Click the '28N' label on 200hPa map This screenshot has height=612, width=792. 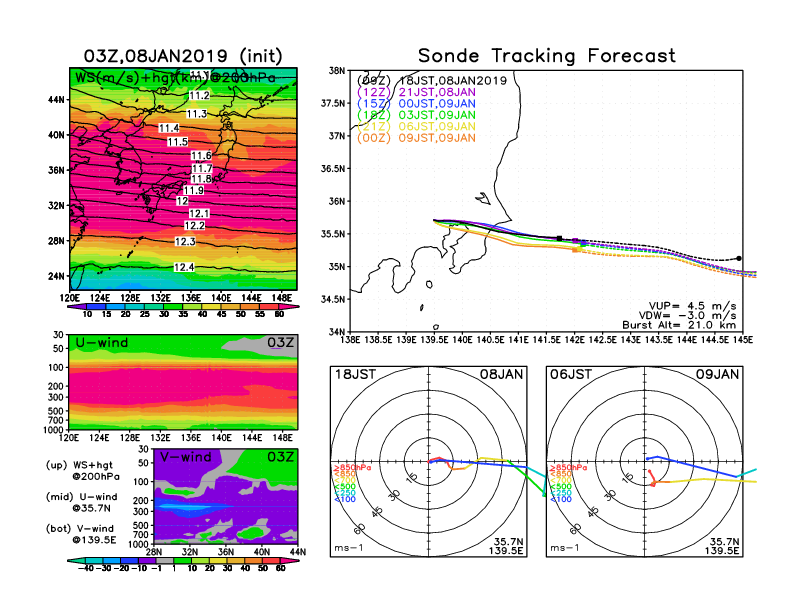[56, 241]
